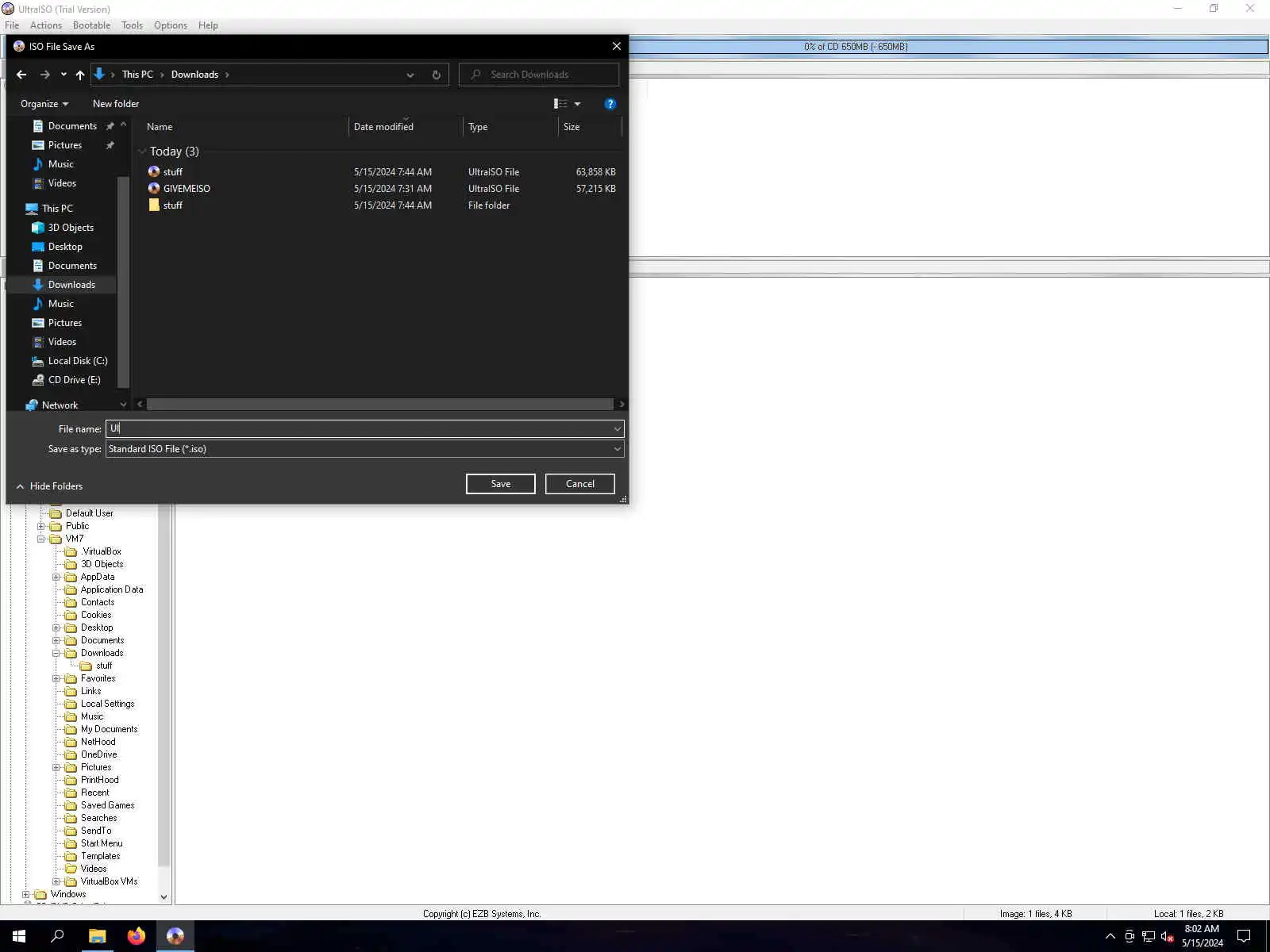1270x952 pixels.
Task: Open the Organize menu
Action: 44,104
